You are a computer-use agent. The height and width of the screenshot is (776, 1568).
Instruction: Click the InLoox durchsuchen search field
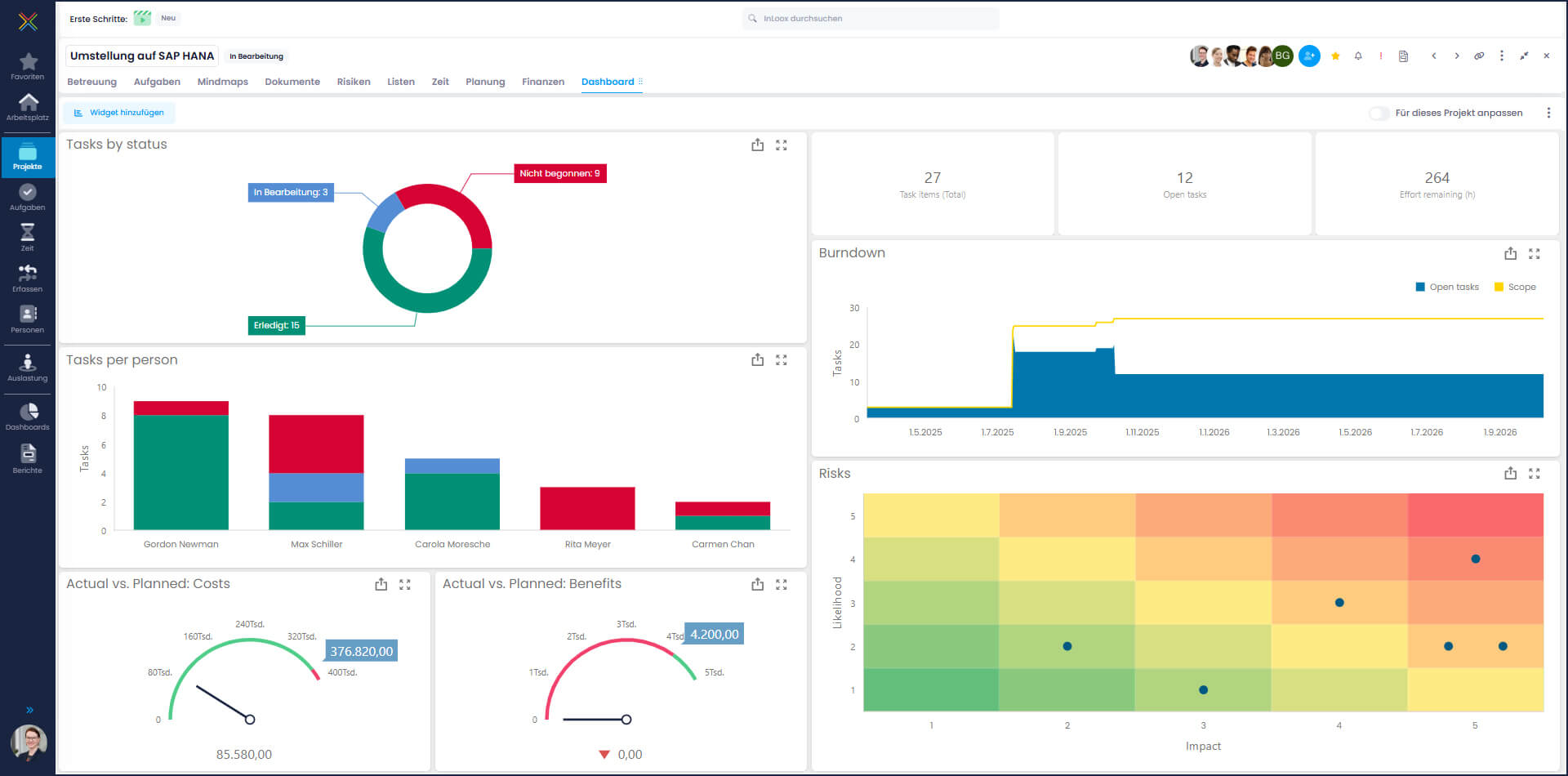point(871,18)
